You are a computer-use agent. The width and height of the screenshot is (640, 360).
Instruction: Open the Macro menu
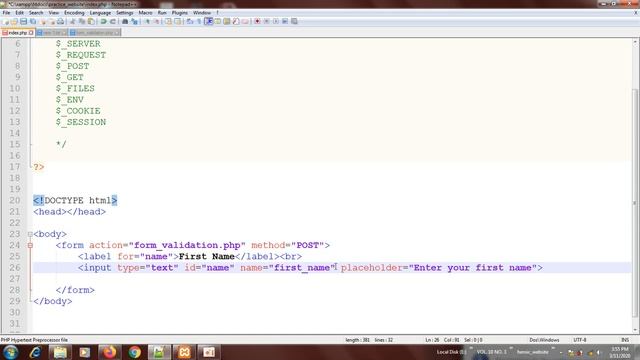[145, 13]
